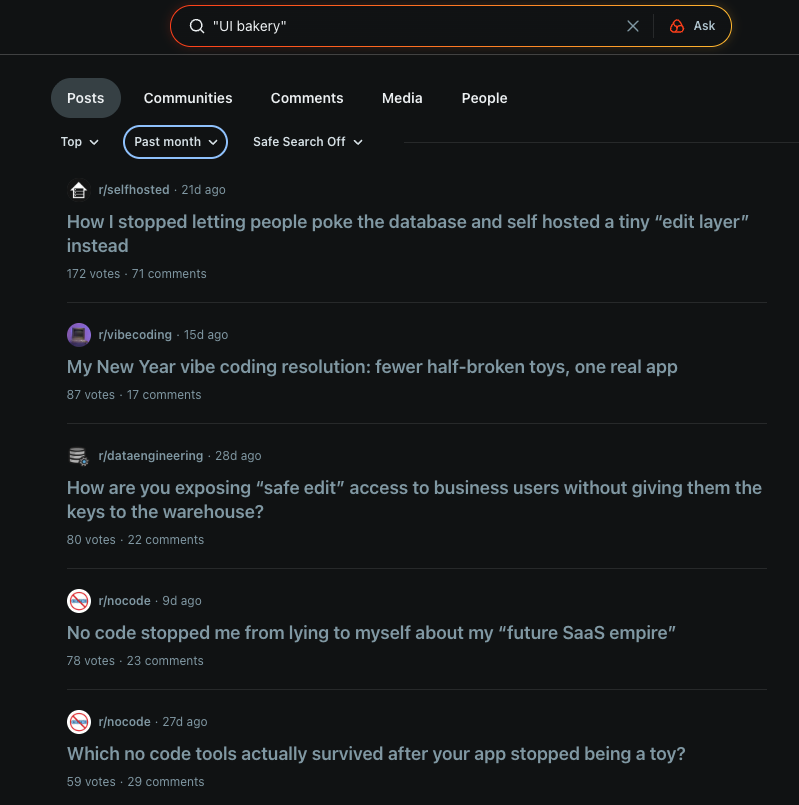The height and width of the screenshot is (805, 799).
Task: Switch to the Communities tab
Action: tap(187, 98)
